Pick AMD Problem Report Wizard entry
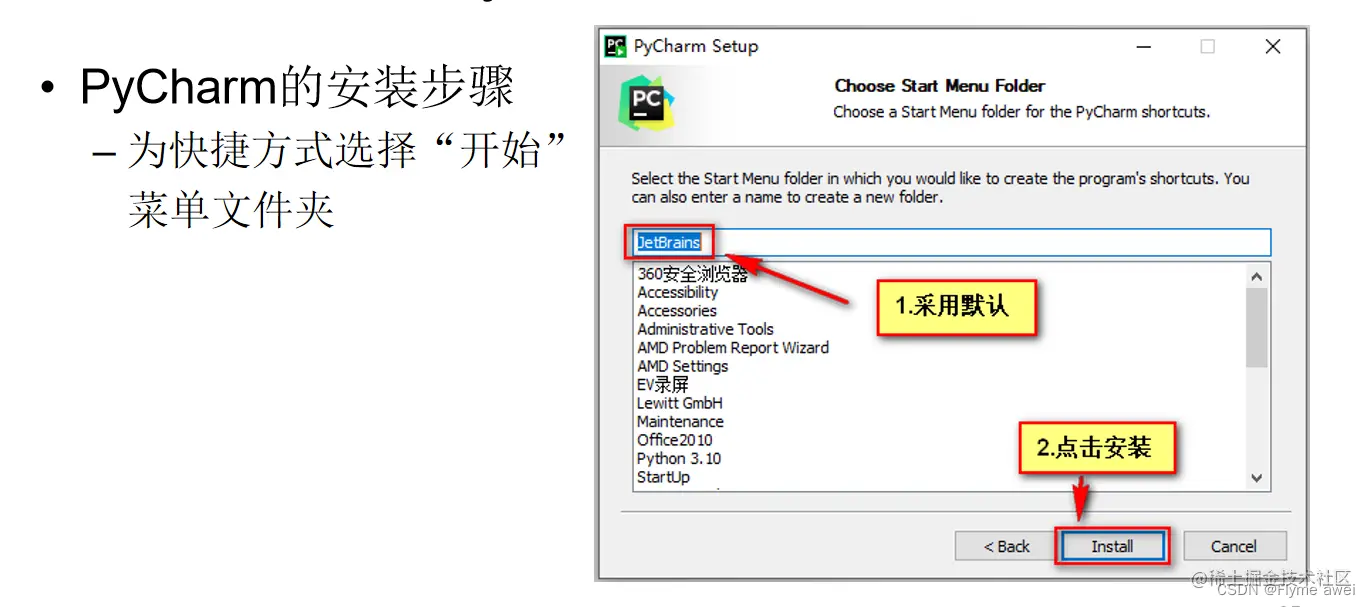The width and height of the screenshot is (1370, 607). [732, 348]
